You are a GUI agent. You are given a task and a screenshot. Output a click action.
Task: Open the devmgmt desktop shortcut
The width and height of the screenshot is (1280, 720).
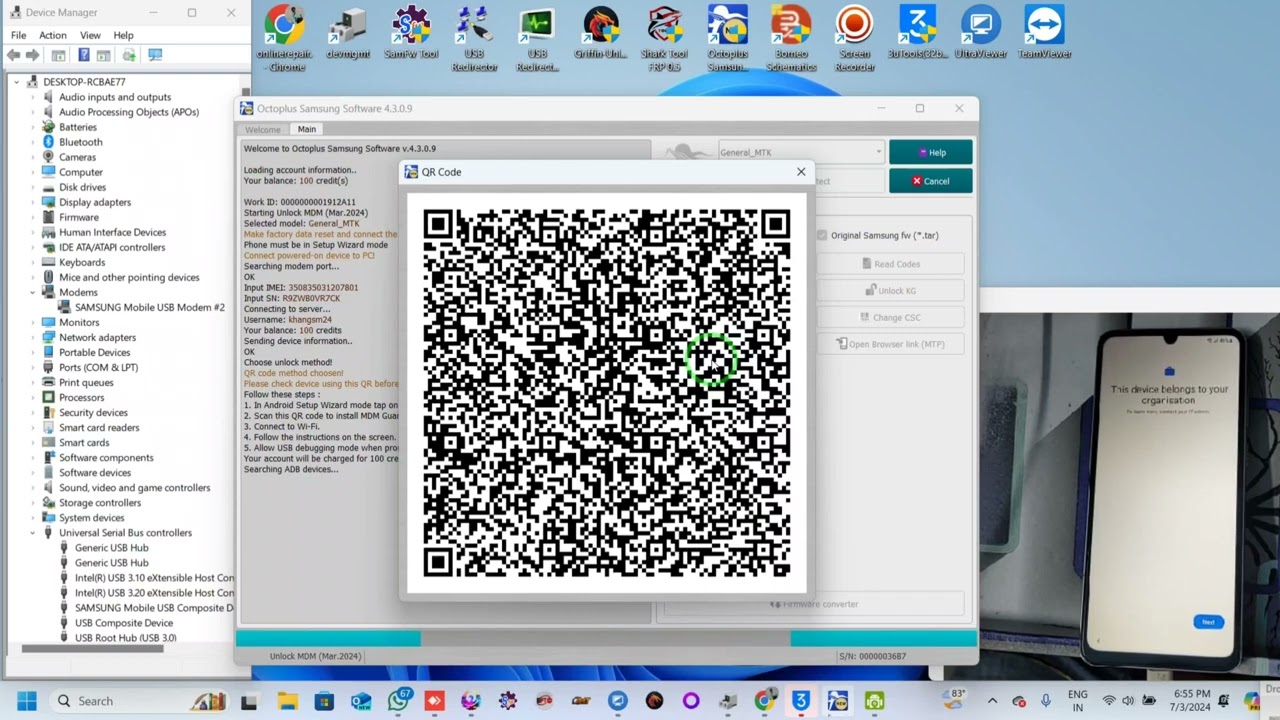348,33
